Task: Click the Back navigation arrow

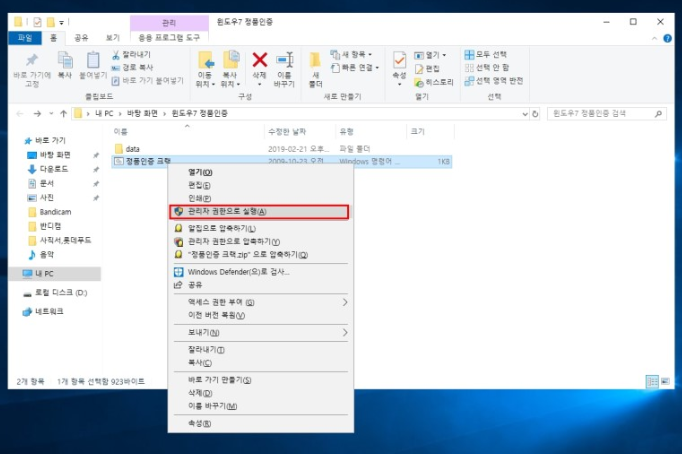Action: point(20,114)
